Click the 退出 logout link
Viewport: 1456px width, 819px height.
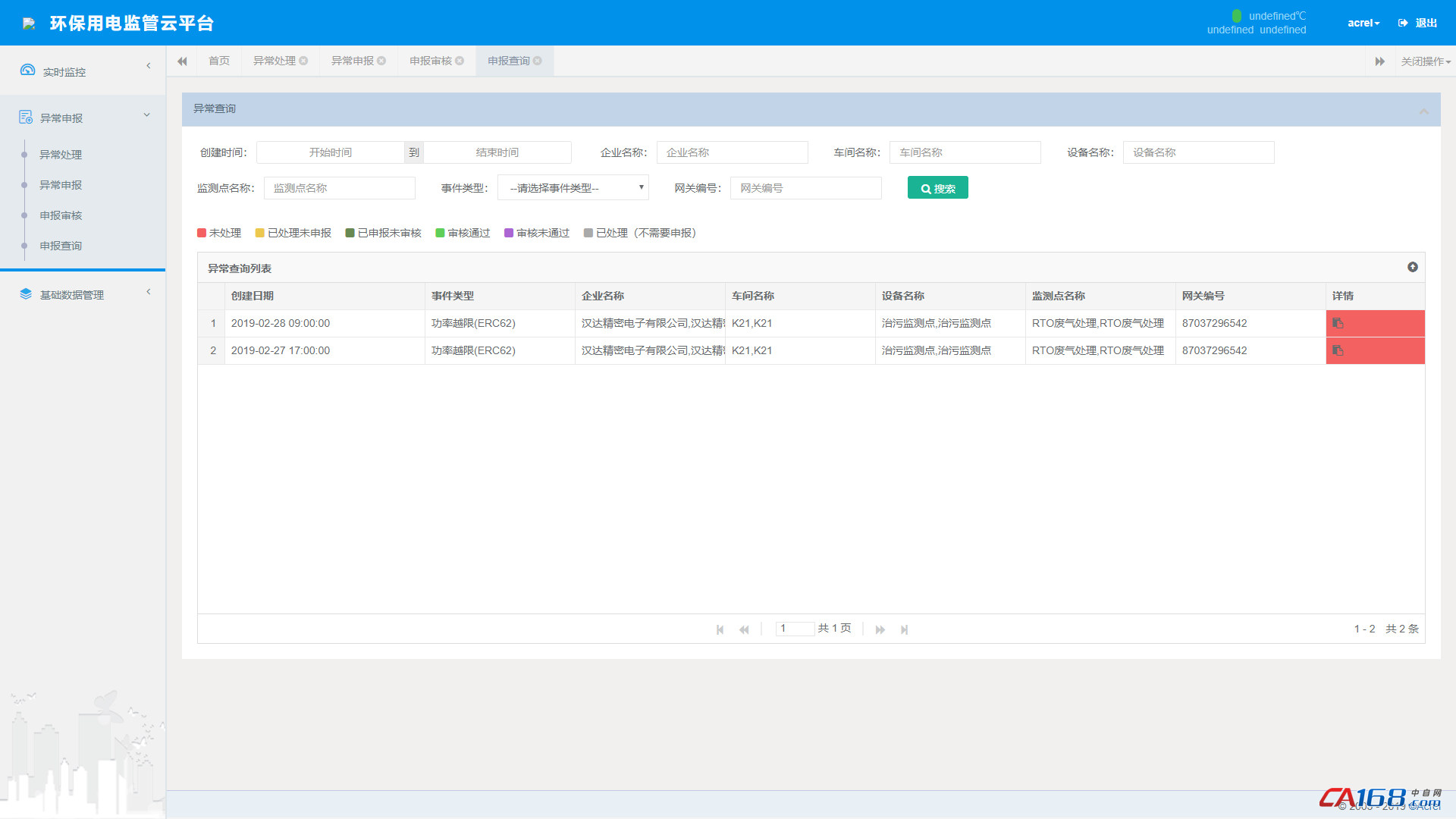click(x=1426, y=23)
